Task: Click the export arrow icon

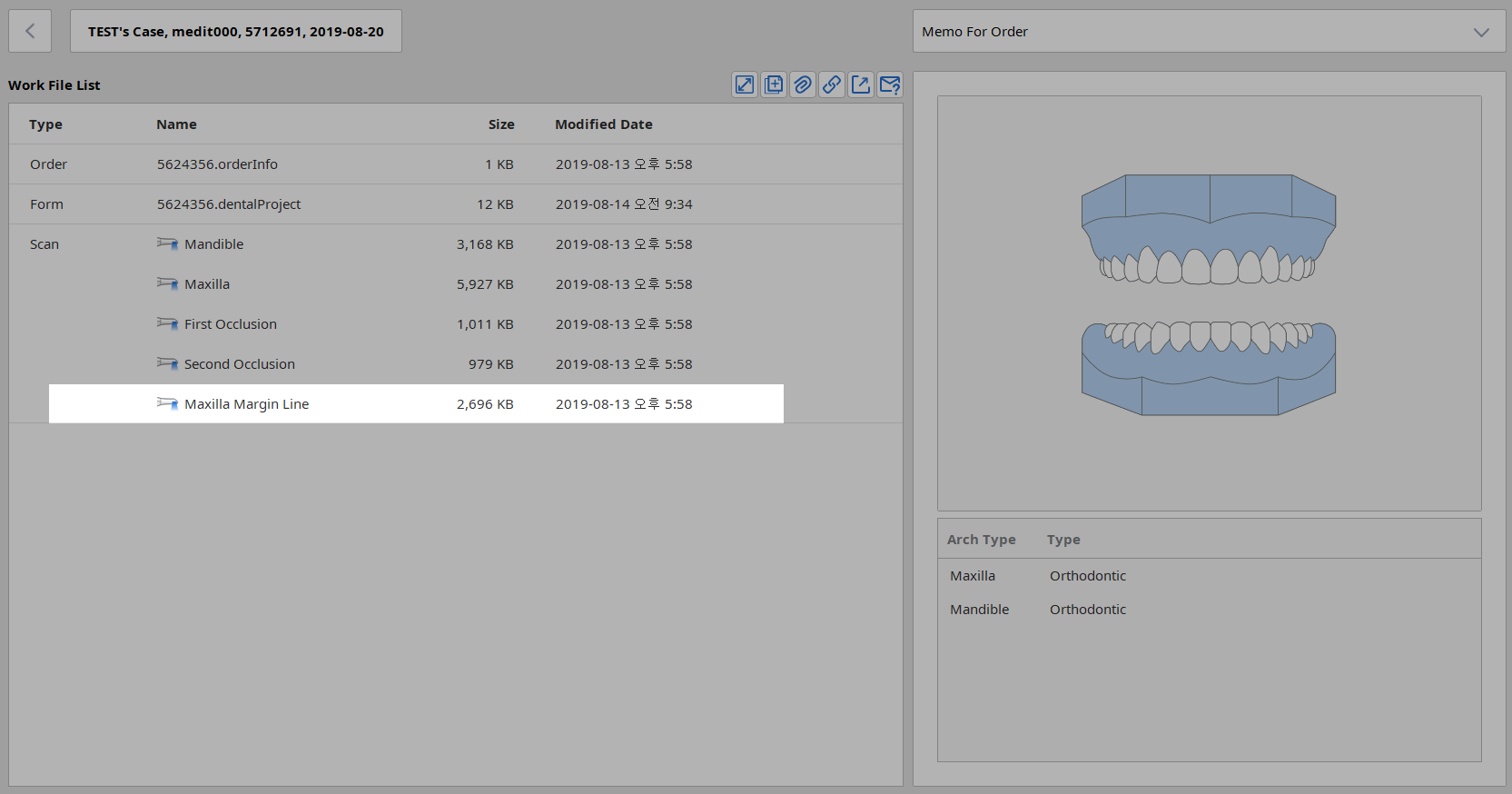Action: click(861, 85)
